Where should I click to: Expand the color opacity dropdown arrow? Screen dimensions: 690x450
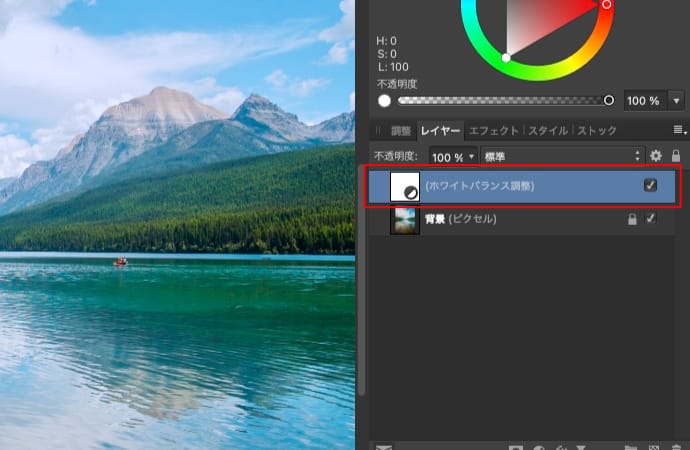coord(676,101)
